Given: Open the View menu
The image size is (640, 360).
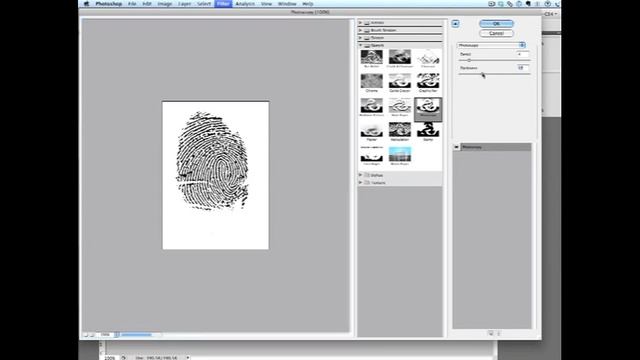Looking at the screenshot, I should pos(267,4).
